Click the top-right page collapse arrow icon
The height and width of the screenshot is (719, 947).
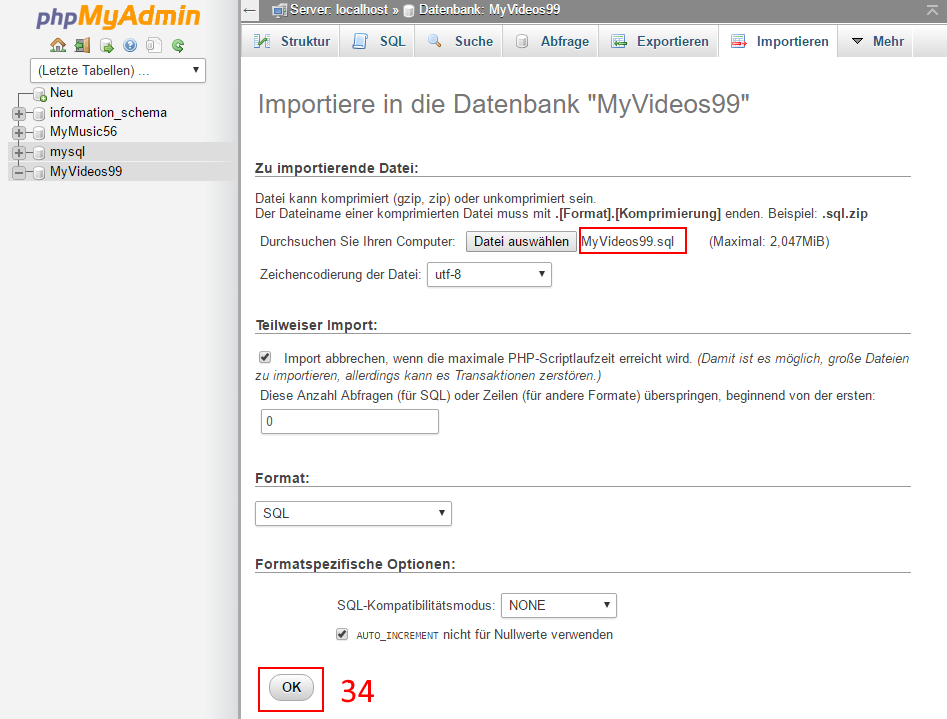[x=933, y=10]
